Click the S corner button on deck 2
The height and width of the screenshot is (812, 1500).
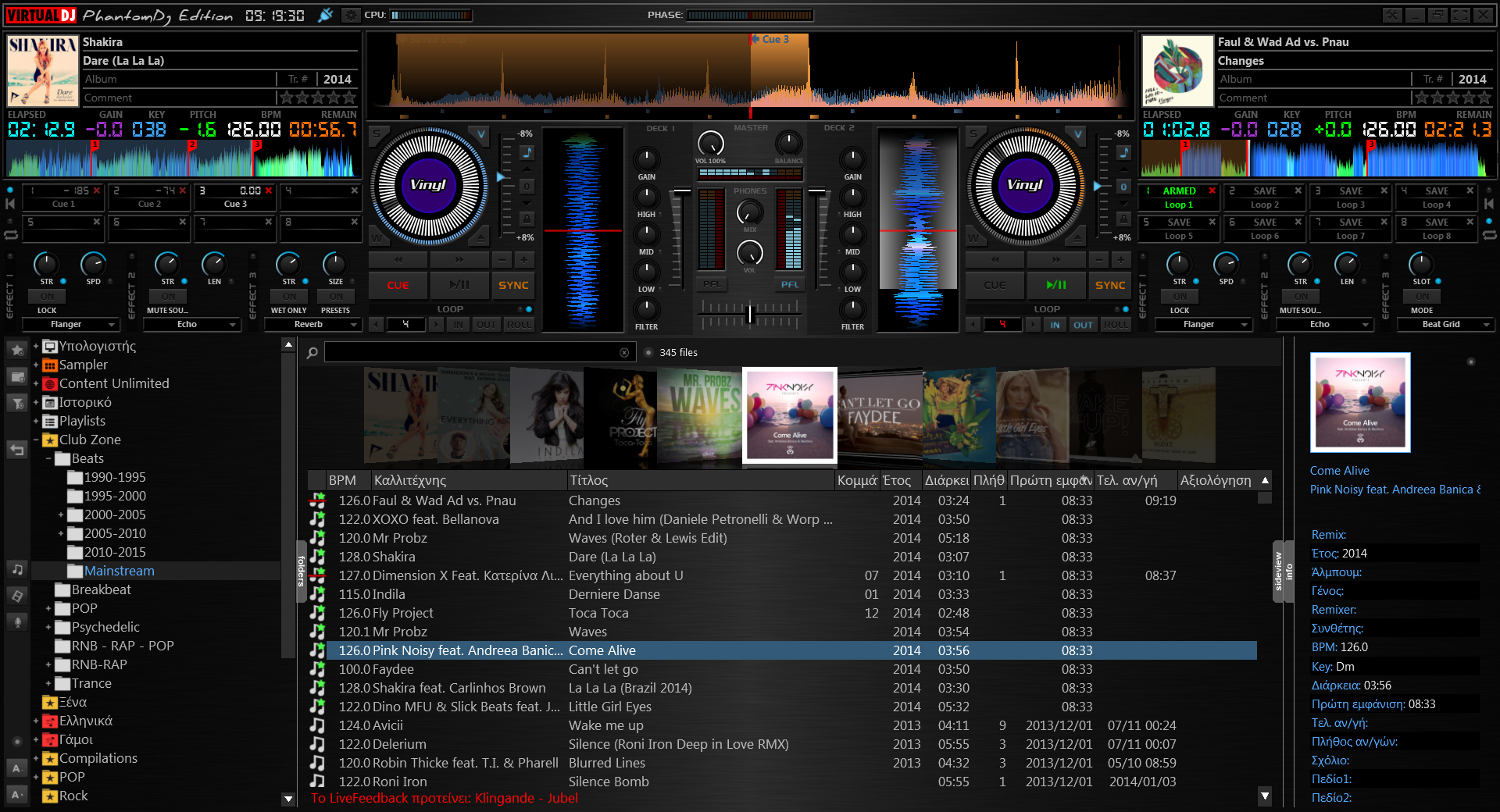click(973, 134)
